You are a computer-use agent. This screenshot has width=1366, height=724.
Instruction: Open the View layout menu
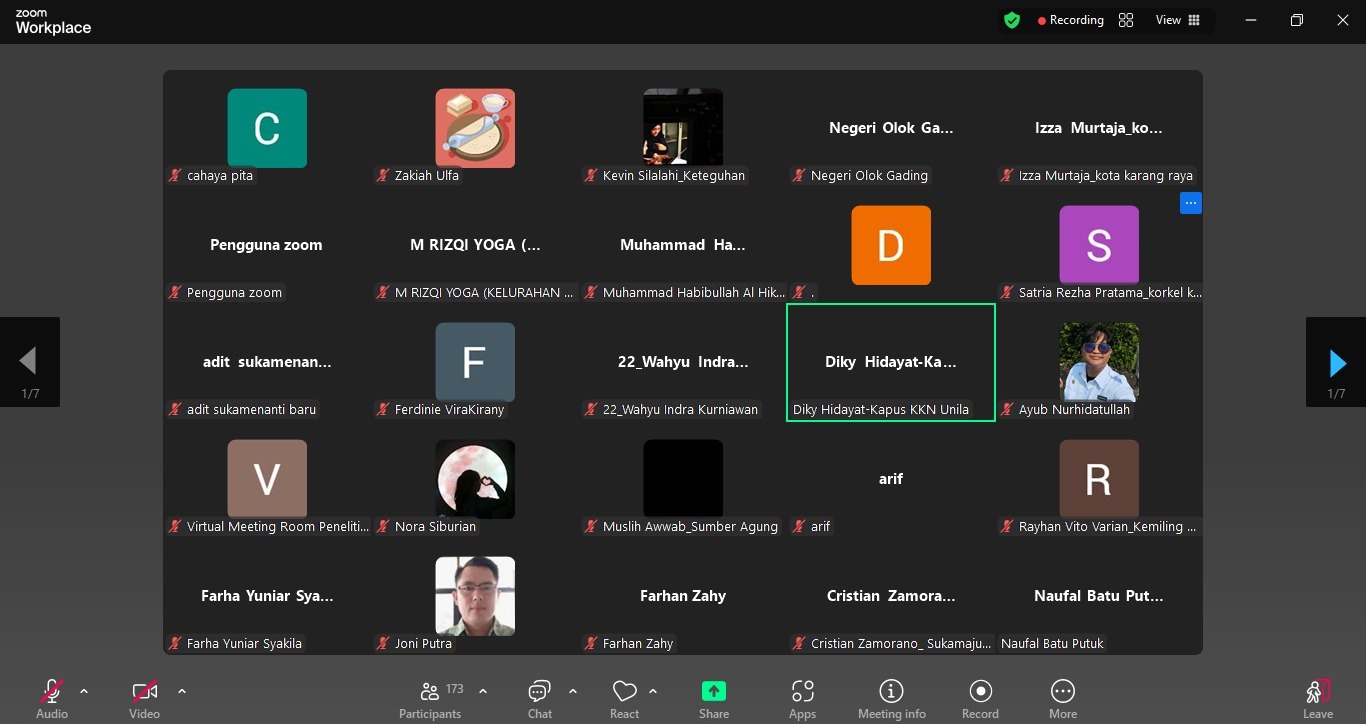1177,20
